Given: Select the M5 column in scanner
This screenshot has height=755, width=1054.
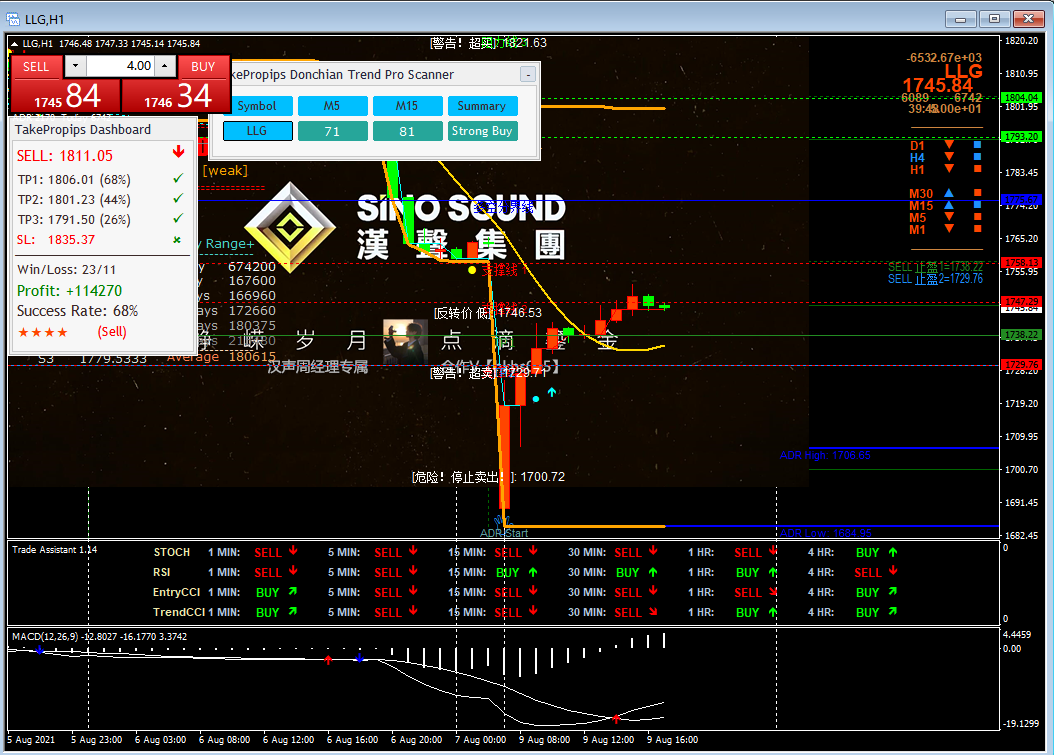Looking at the screenshot, I should coord(332,106).
